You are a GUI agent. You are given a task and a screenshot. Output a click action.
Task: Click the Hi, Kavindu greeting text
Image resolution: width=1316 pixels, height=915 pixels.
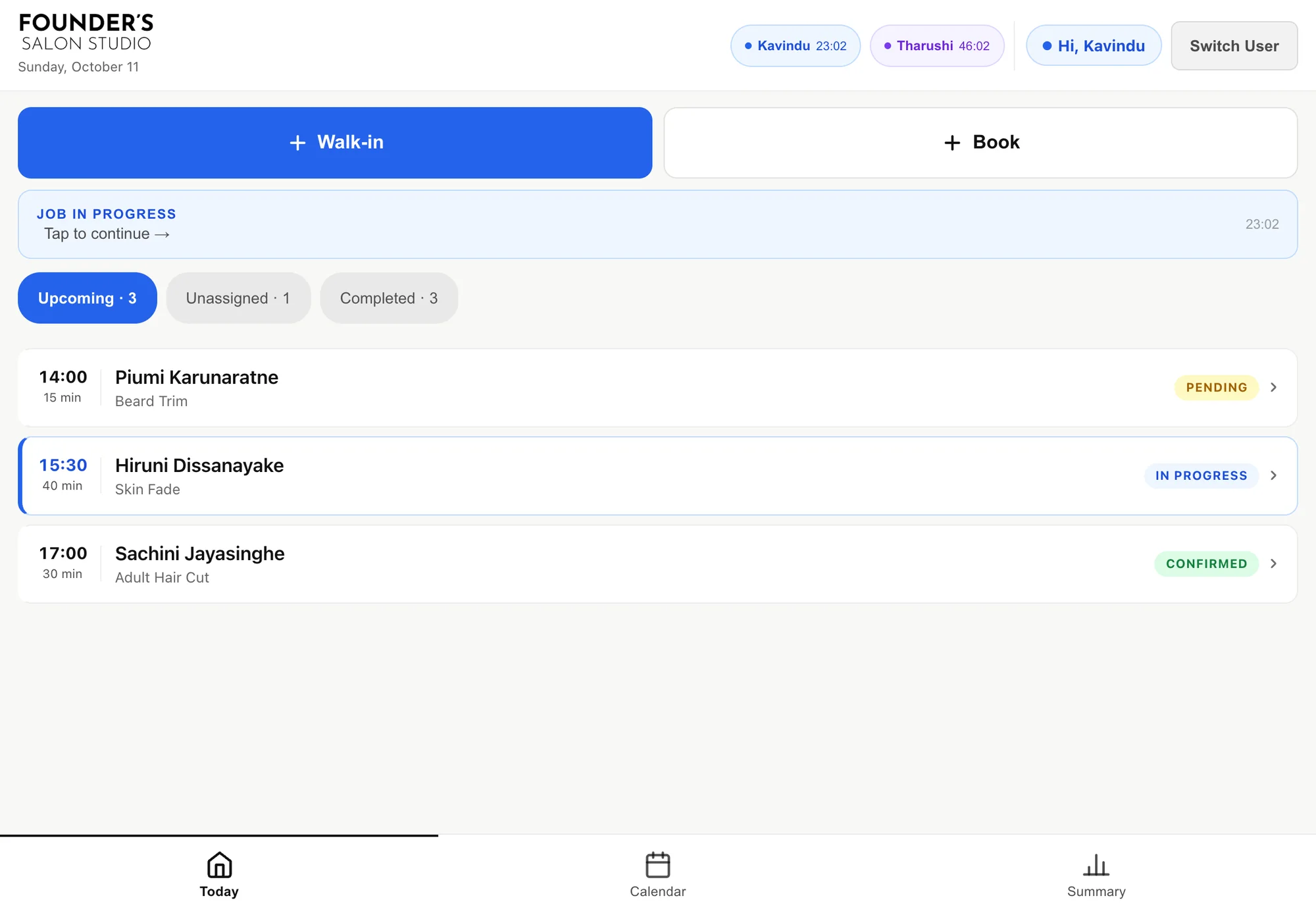[x=1101, y=46]
